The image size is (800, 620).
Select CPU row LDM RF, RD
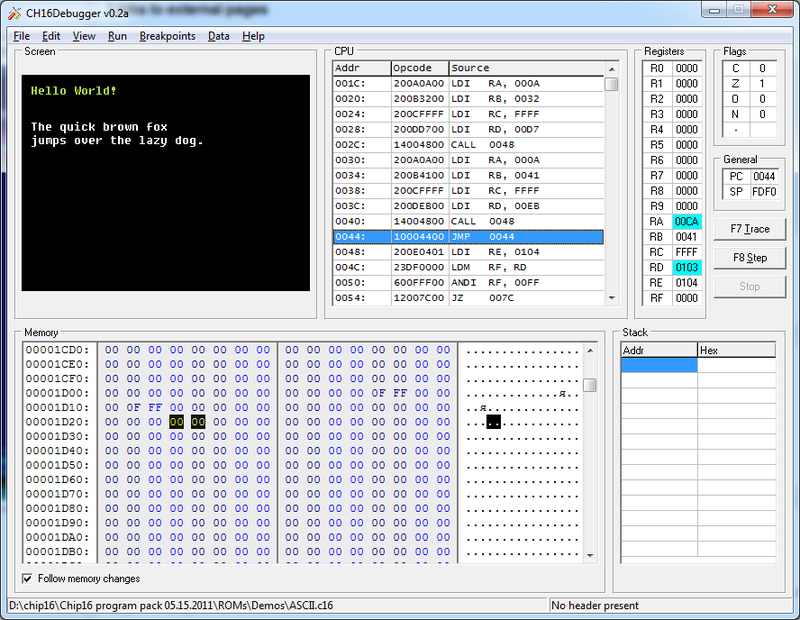pyautogui.click(x=468, y=267)
